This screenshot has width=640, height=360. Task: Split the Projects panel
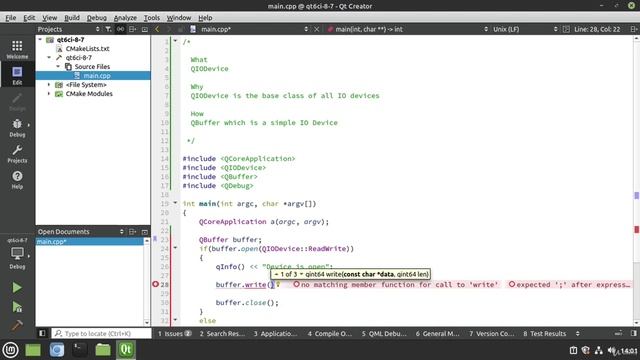133,29
